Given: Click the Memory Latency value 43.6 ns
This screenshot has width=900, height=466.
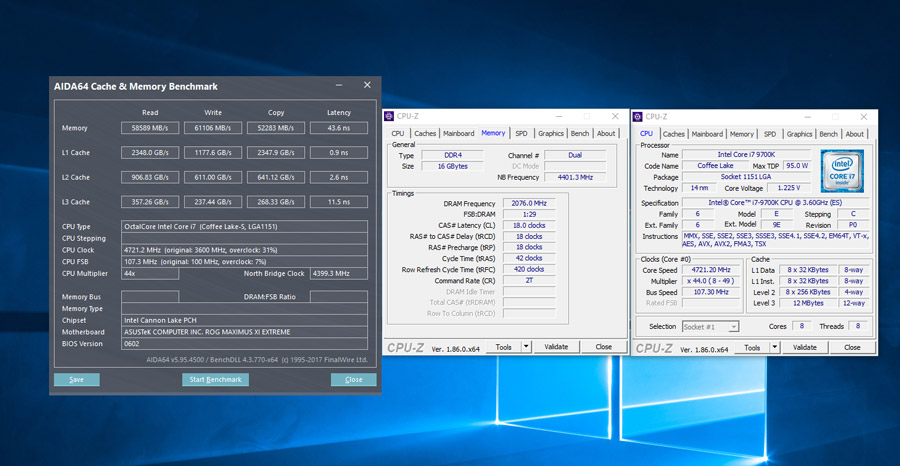Looking at the screenshot, I should pos(339,128).
